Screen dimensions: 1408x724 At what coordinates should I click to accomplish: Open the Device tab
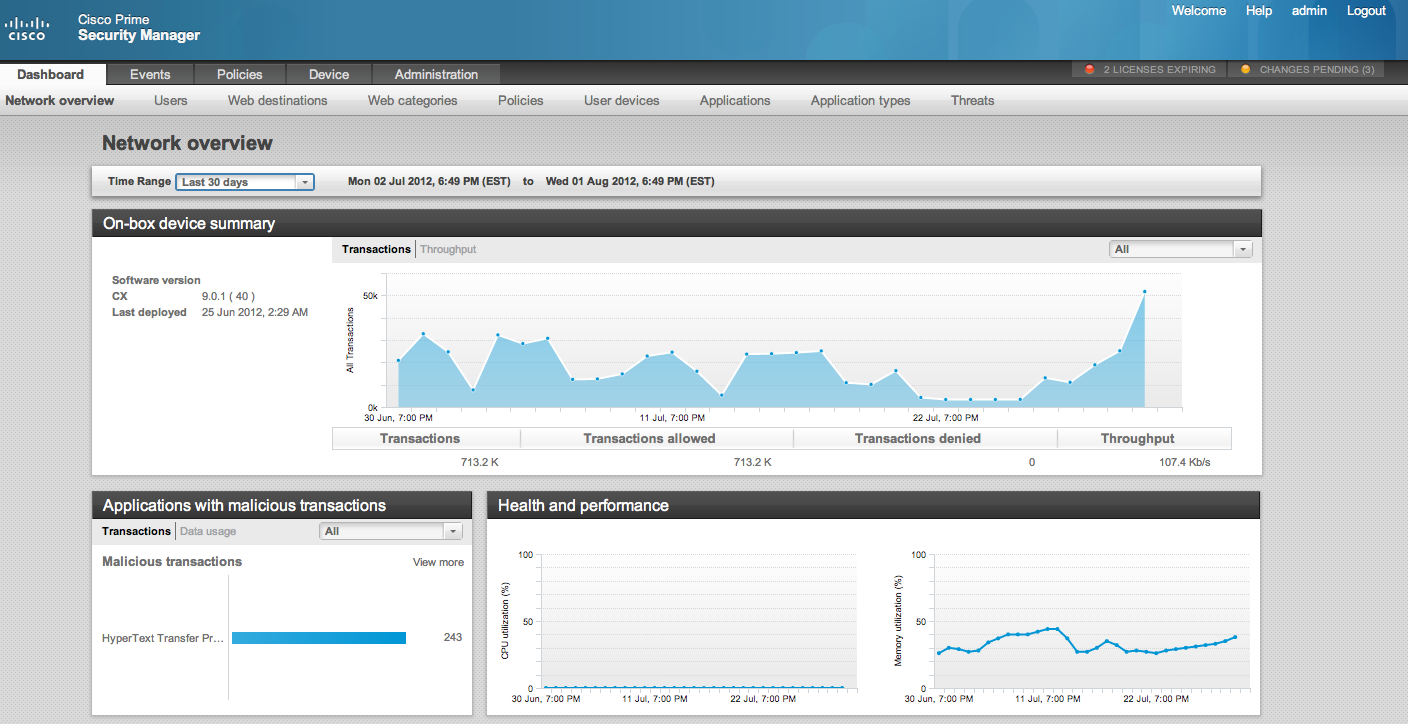coord(329,74)
